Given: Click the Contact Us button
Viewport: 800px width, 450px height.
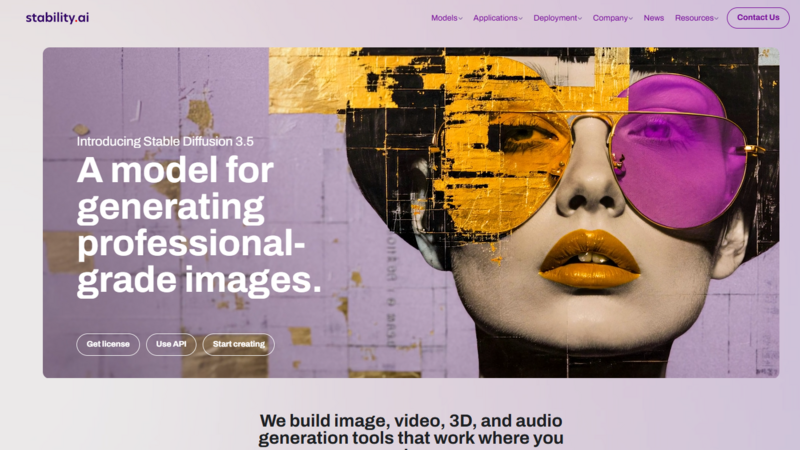Looking at the screenshot, I should tap(758, 18).
